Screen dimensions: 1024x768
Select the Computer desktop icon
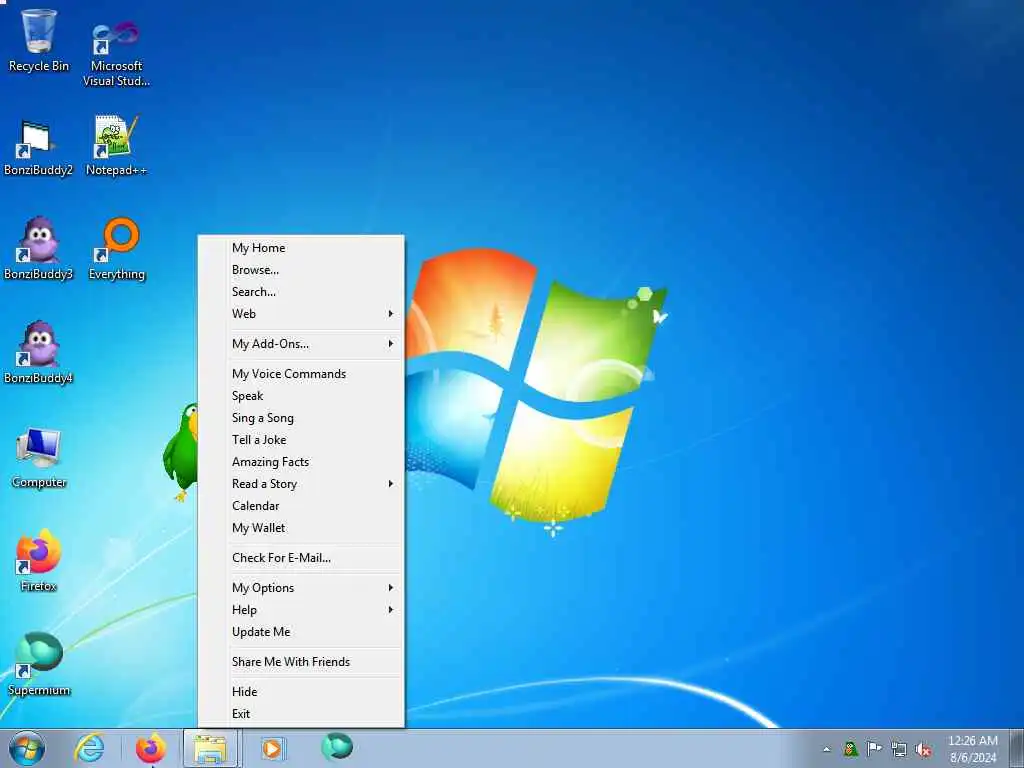pos(39,458)
